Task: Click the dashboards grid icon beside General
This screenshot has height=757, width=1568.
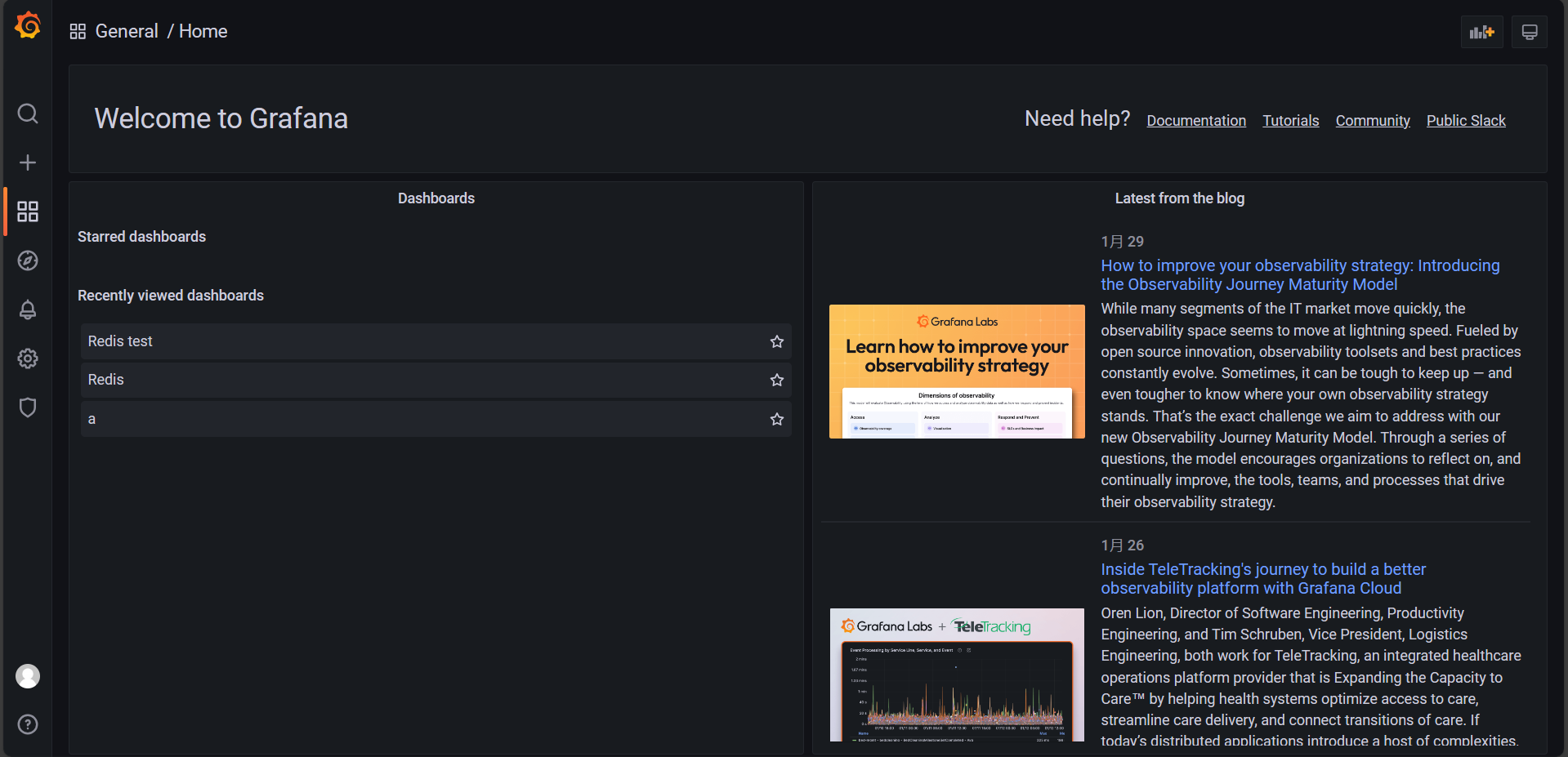Action: pos(78,31)
